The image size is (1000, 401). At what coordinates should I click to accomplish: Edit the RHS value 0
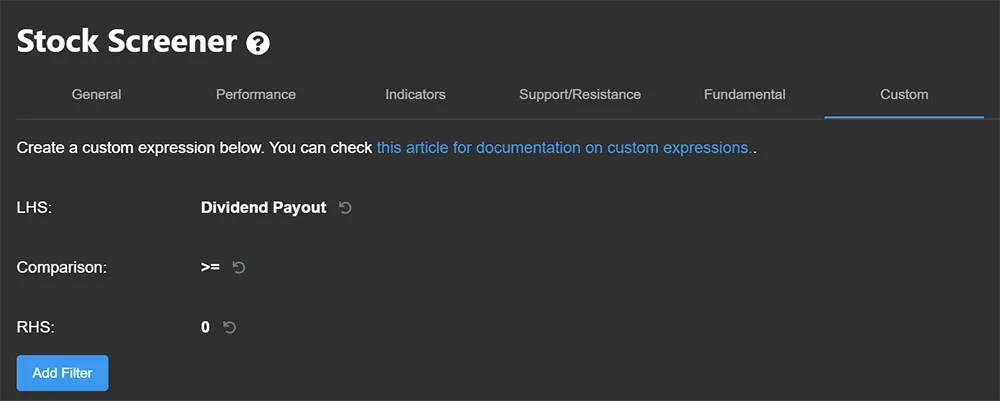[205, 327]
